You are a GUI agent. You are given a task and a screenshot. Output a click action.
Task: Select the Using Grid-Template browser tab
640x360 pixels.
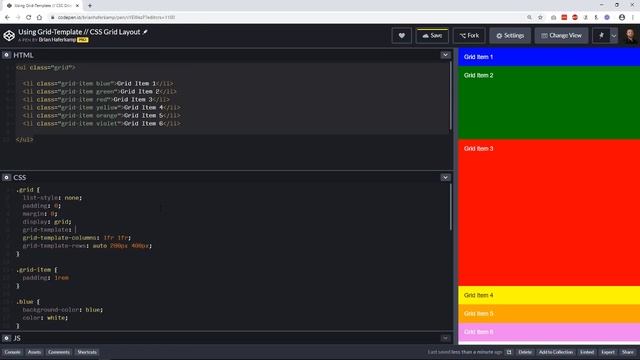(42, 6)
